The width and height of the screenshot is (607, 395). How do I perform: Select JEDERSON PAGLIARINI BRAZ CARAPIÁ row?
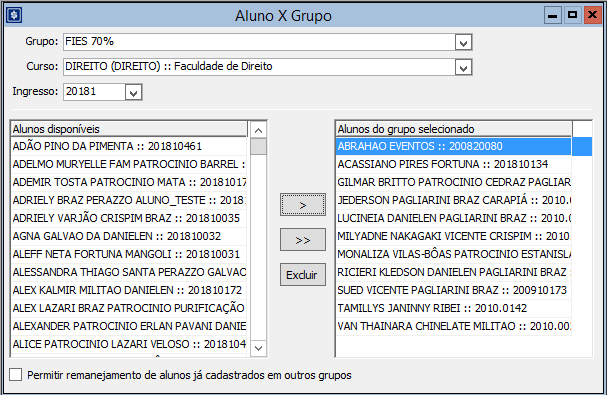coord(454,200)
